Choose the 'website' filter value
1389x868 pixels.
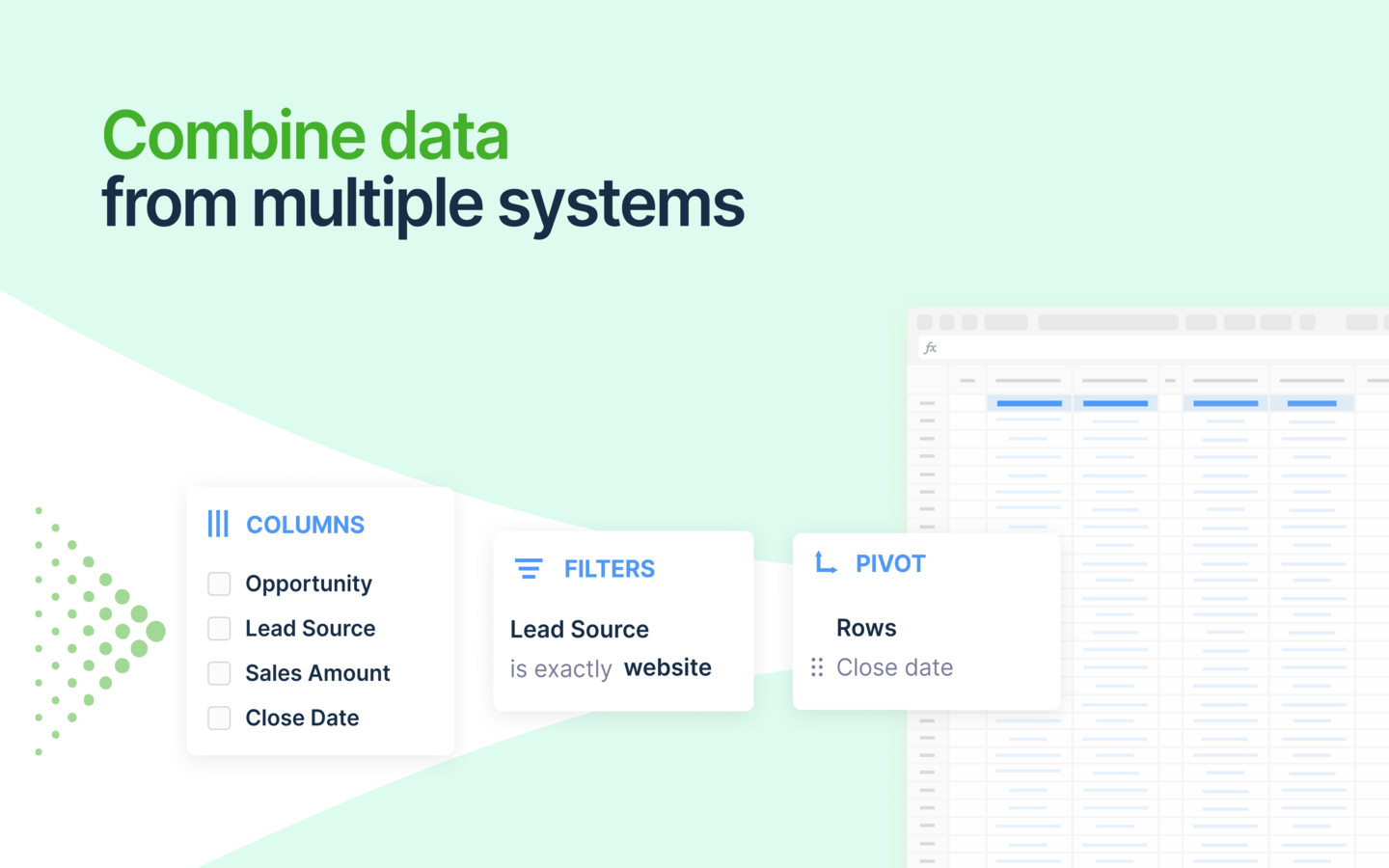[x=667, y=667]
